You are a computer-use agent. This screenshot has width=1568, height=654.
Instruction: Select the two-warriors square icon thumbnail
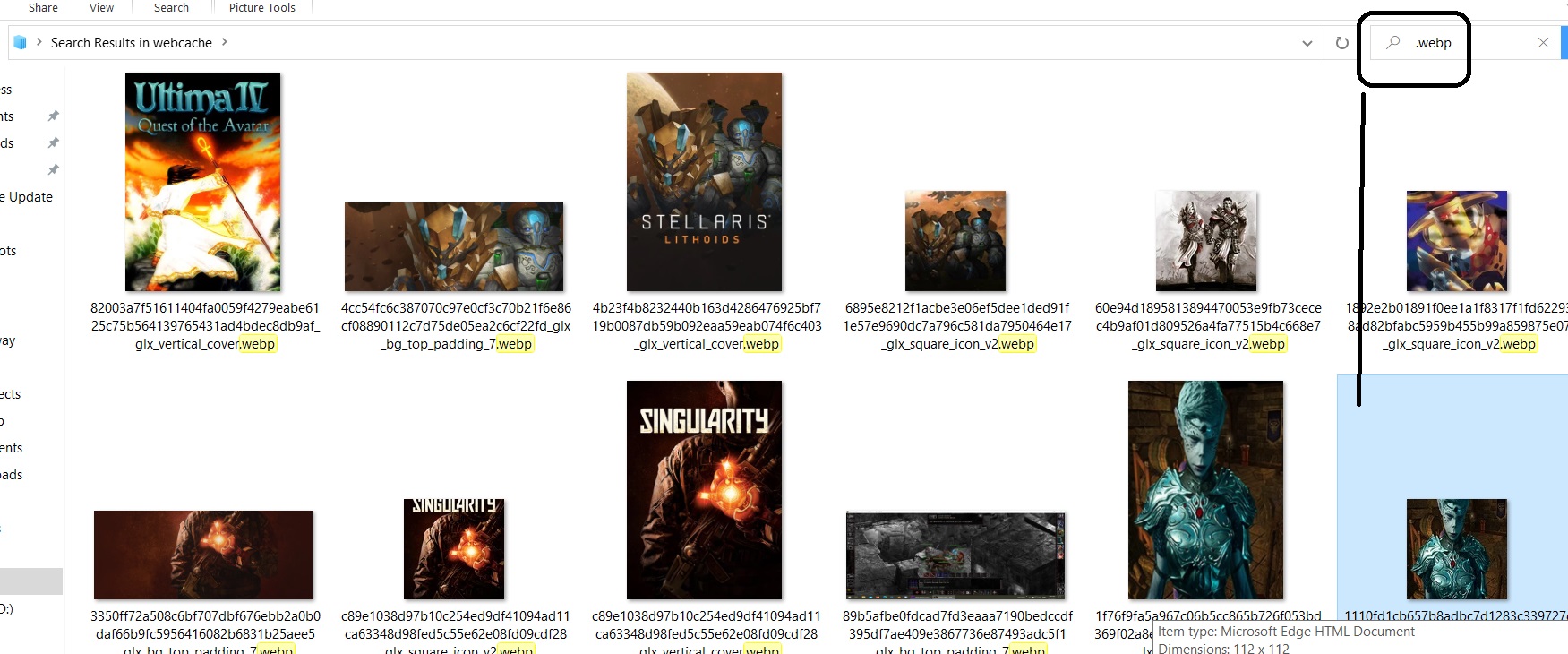[1206, 241]
